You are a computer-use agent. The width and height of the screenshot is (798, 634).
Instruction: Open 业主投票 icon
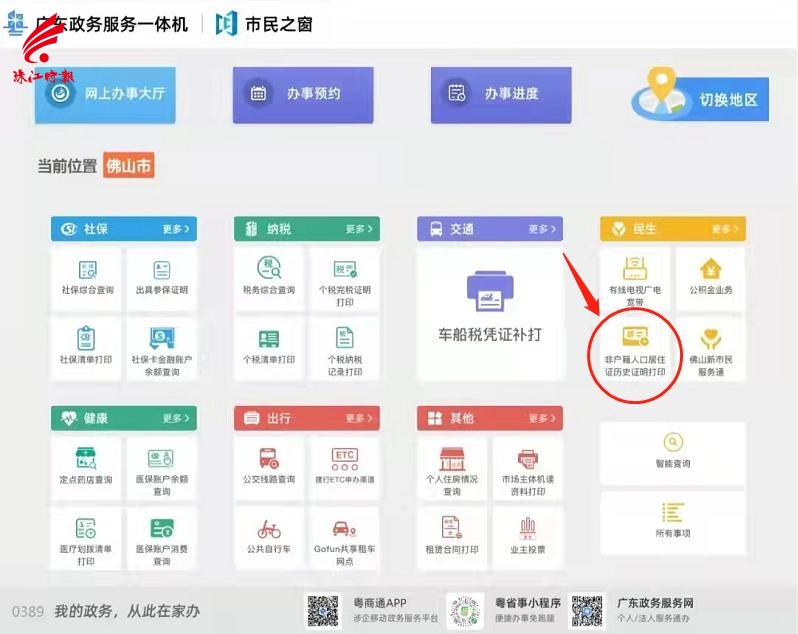point(528,528)
